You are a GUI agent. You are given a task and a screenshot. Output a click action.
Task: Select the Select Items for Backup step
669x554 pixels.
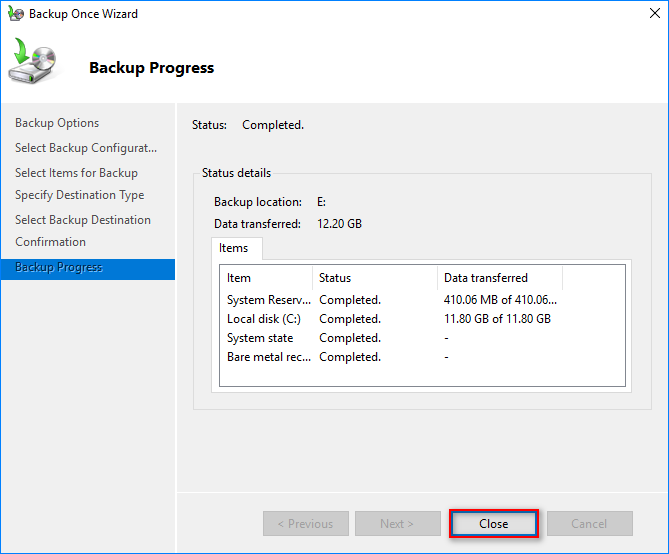click(76, 173)
